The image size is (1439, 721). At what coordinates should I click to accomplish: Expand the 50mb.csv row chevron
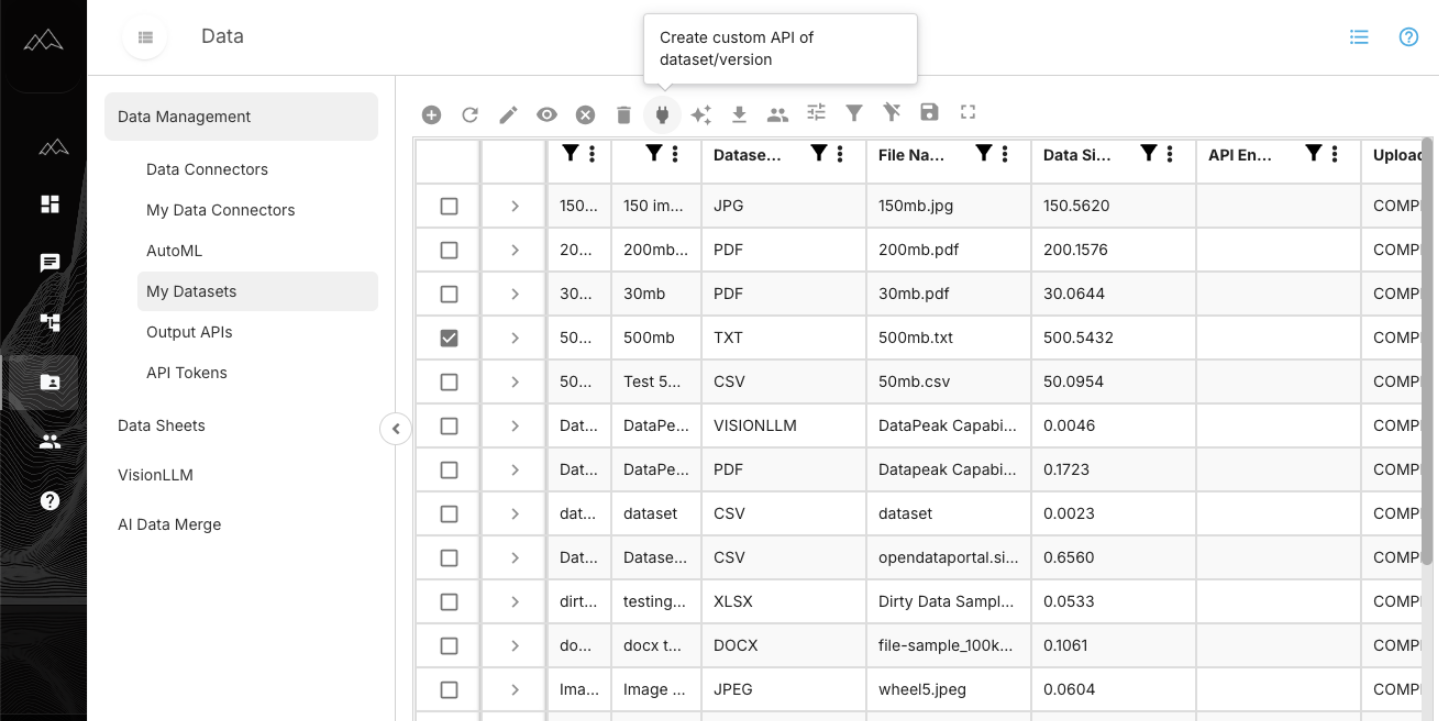click(x=515, y=381)
